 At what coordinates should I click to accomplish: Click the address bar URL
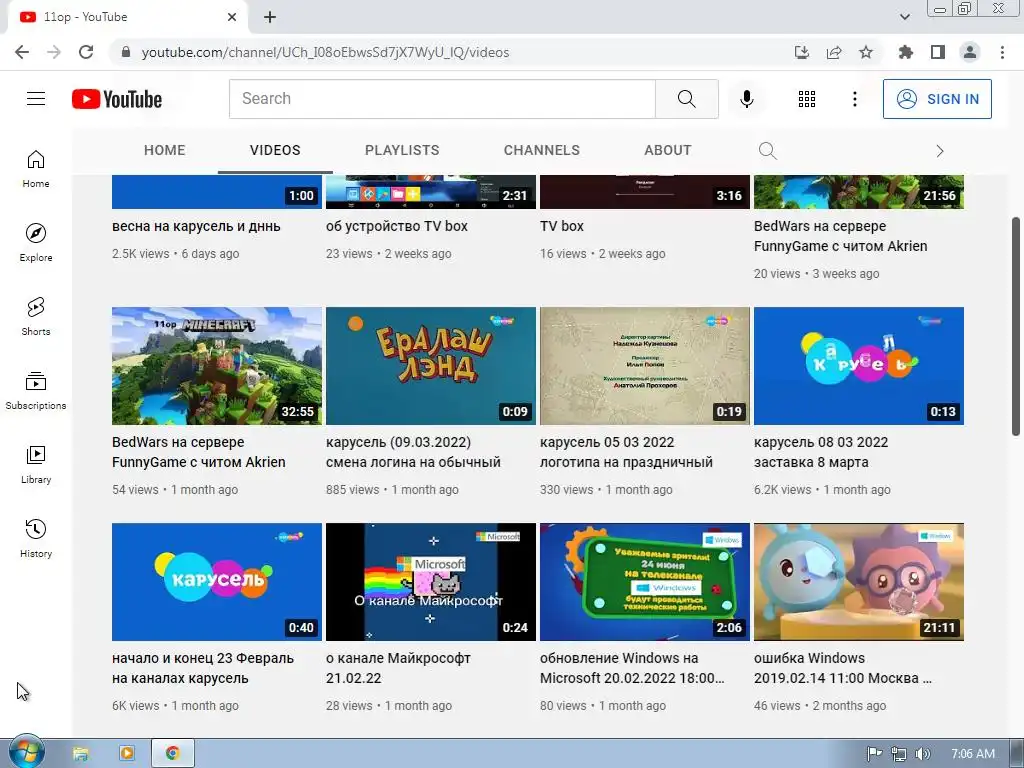pos(325,52)
